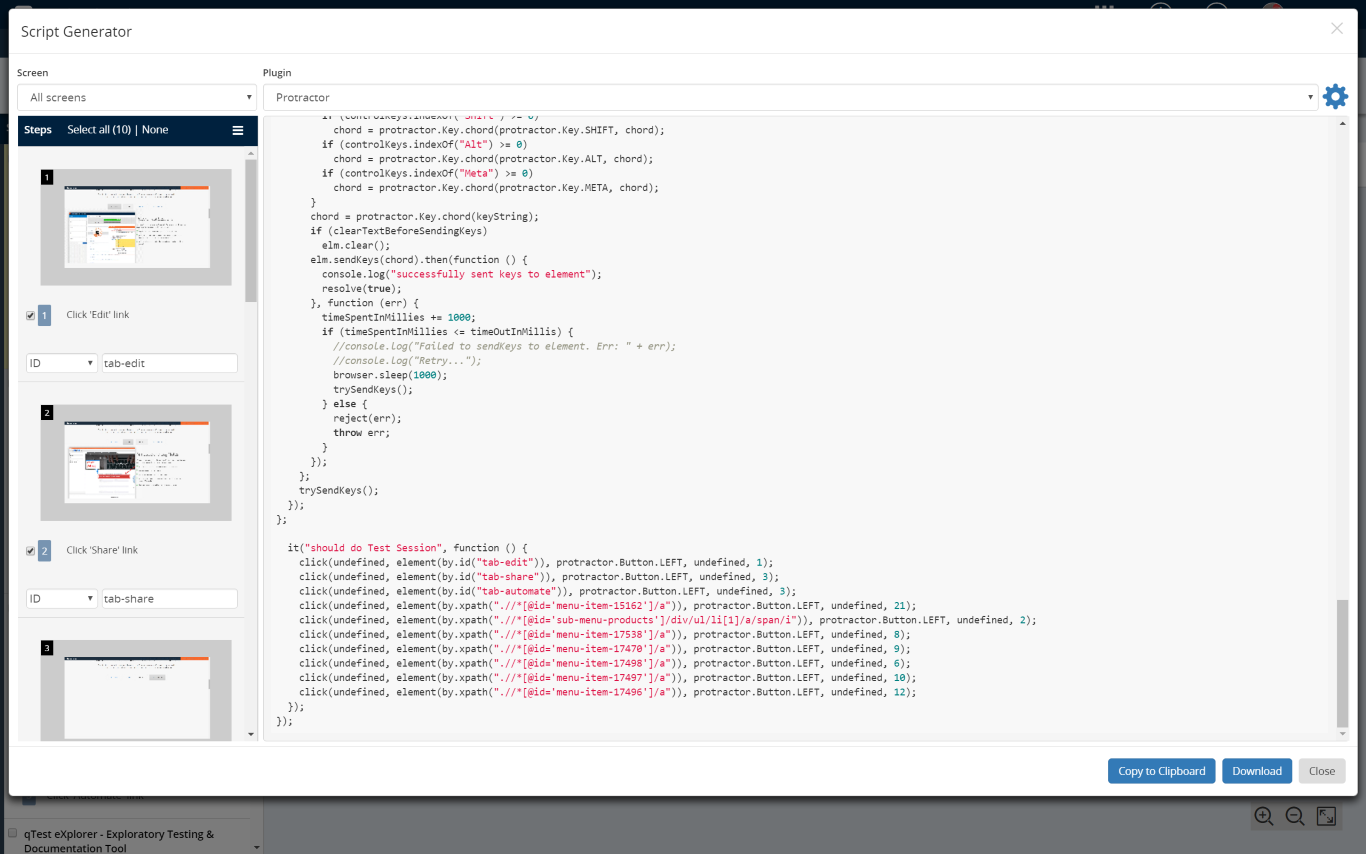Click the zoom out magnifier icon

coord(1295,816)
